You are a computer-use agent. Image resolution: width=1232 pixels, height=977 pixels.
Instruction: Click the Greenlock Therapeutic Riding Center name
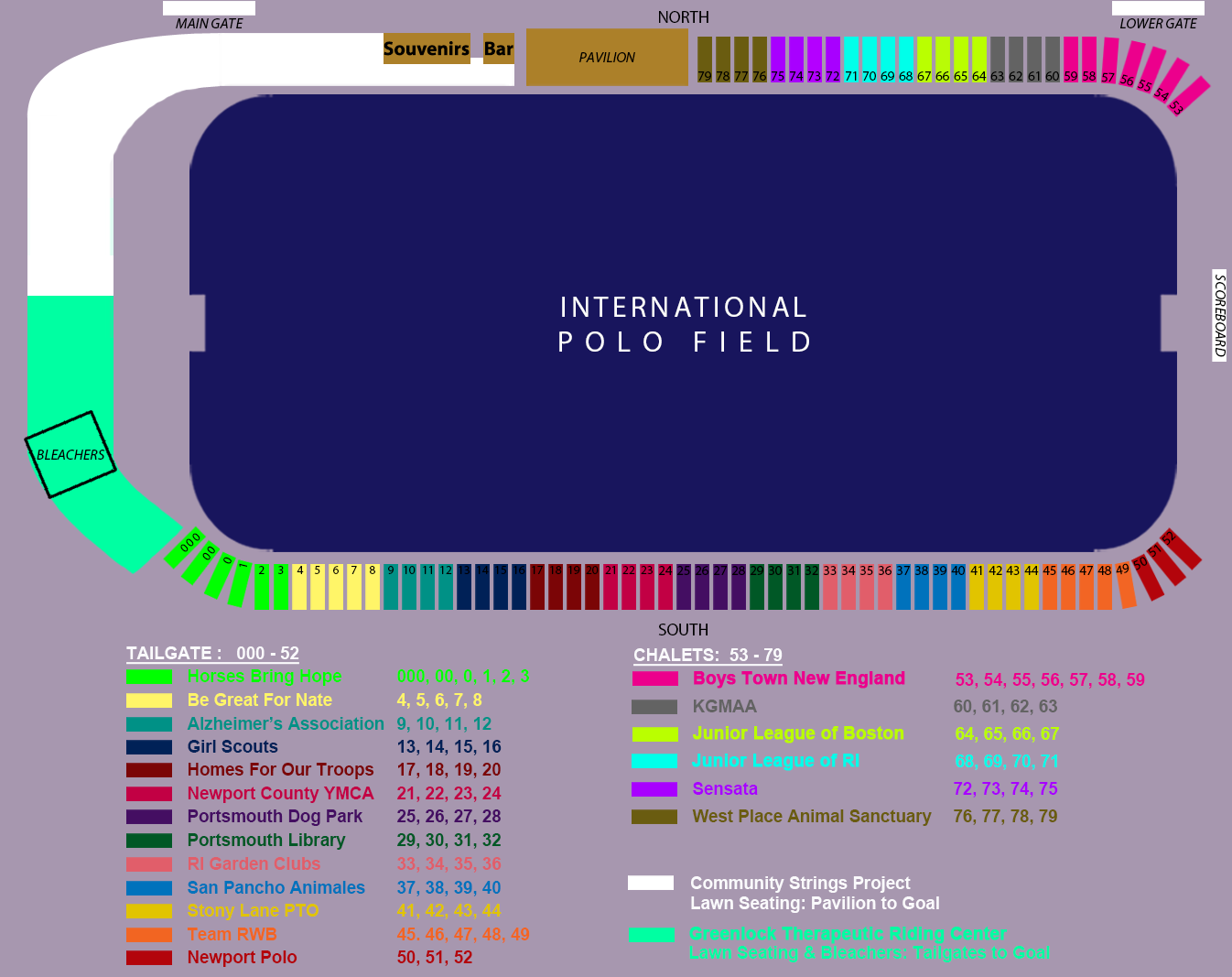point(848,934)
